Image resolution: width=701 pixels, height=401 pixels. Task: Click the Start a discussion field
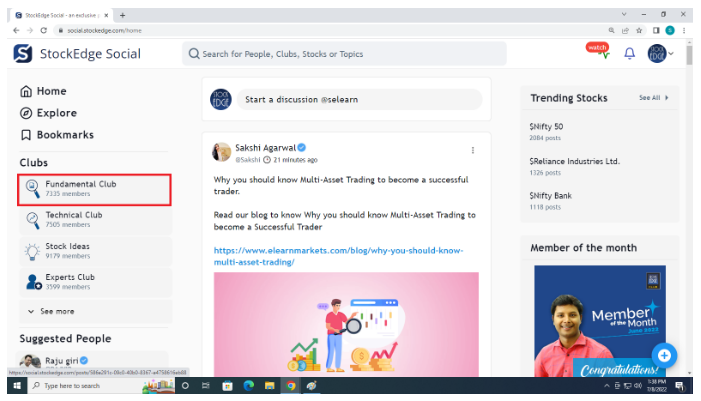(x=360, y=100)
